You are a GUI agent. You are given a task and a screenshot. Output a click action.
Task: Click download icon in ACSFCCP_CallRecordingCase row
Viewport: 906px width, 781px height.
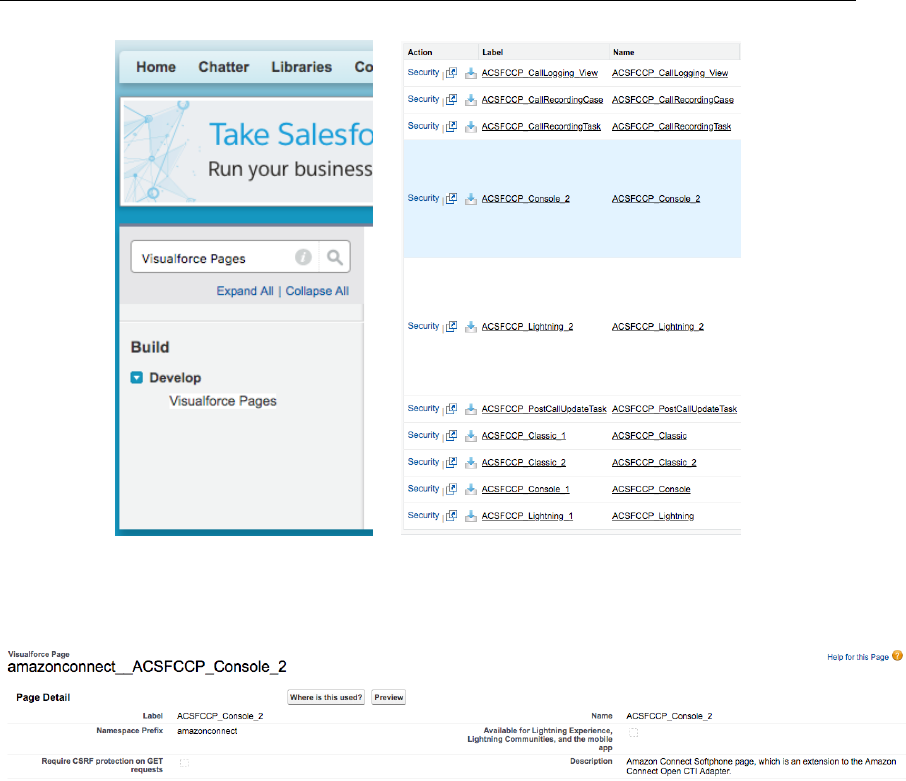[471, 99]
